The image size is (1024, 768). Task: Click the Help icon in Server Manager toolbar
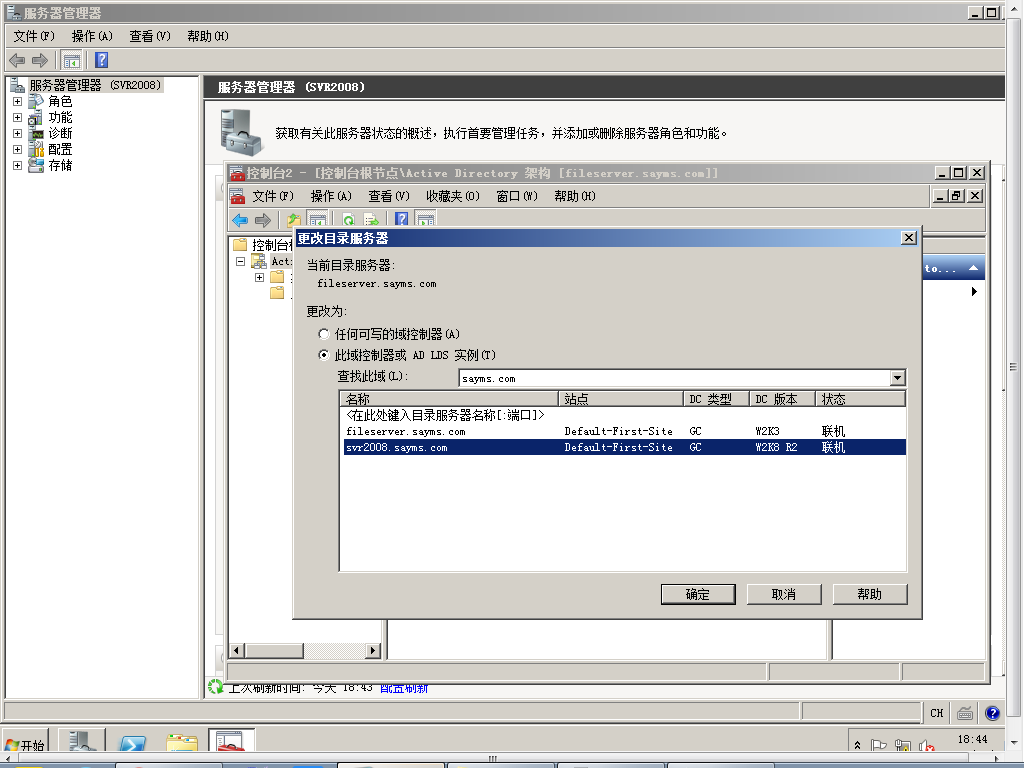pyautogui.click(x=101, y=60)
